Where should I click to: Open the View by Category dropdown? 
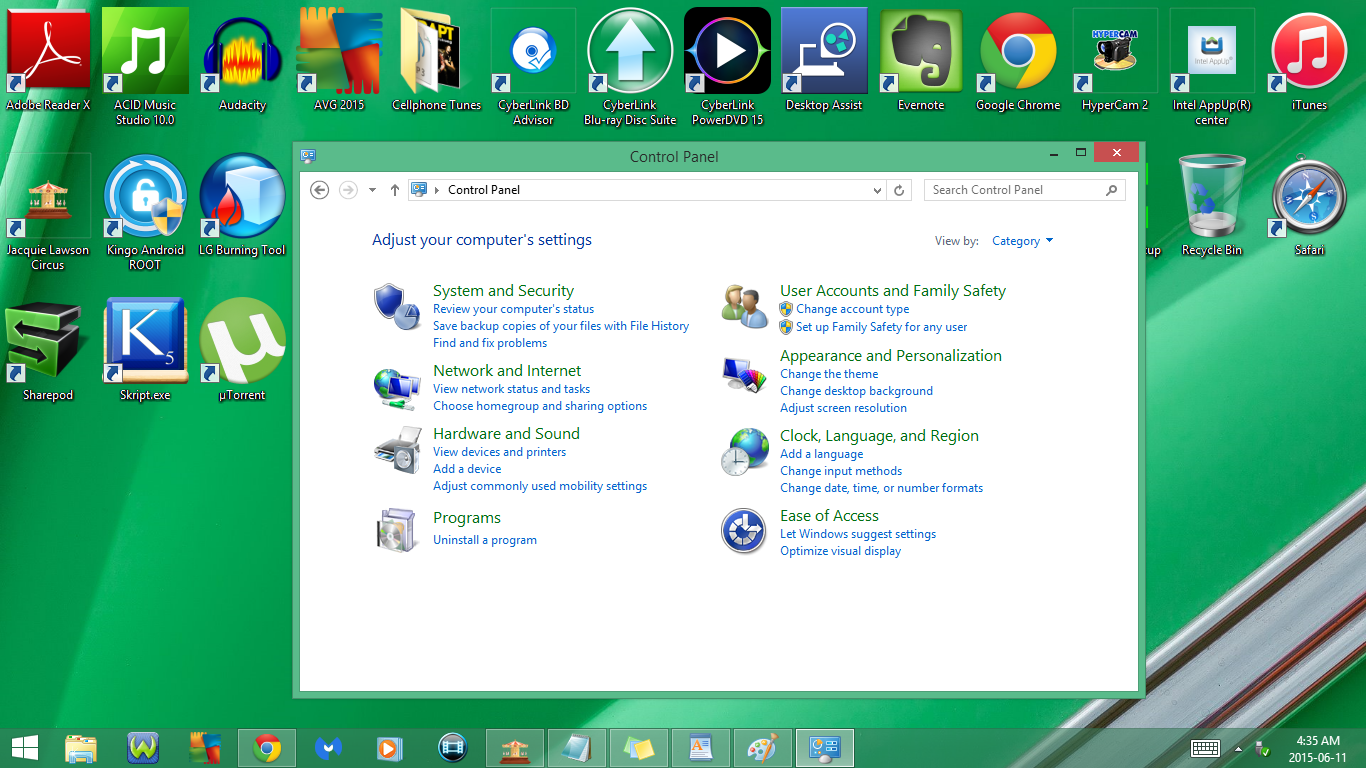1022,241
